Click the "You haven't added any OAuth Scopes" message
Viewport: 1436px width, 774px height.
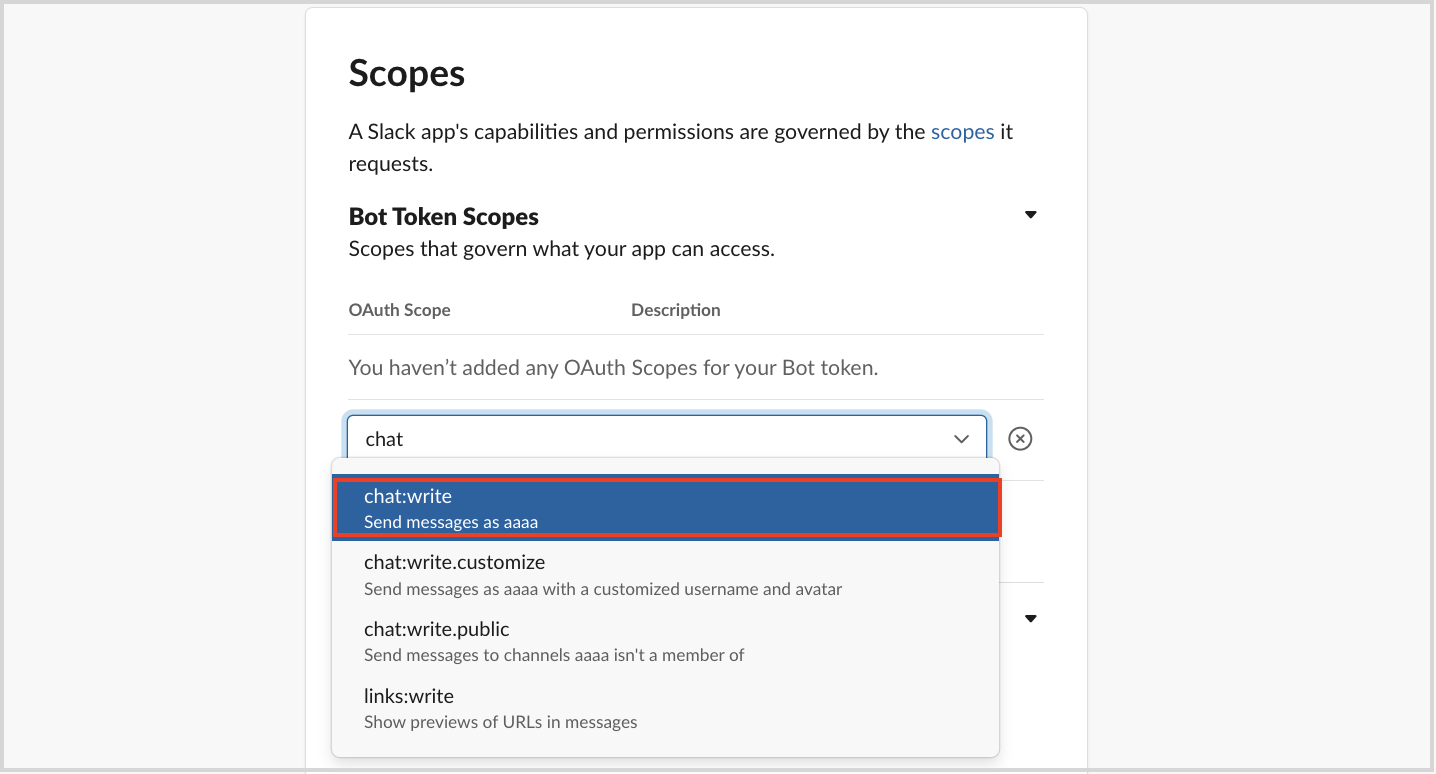tap(613, 368)
